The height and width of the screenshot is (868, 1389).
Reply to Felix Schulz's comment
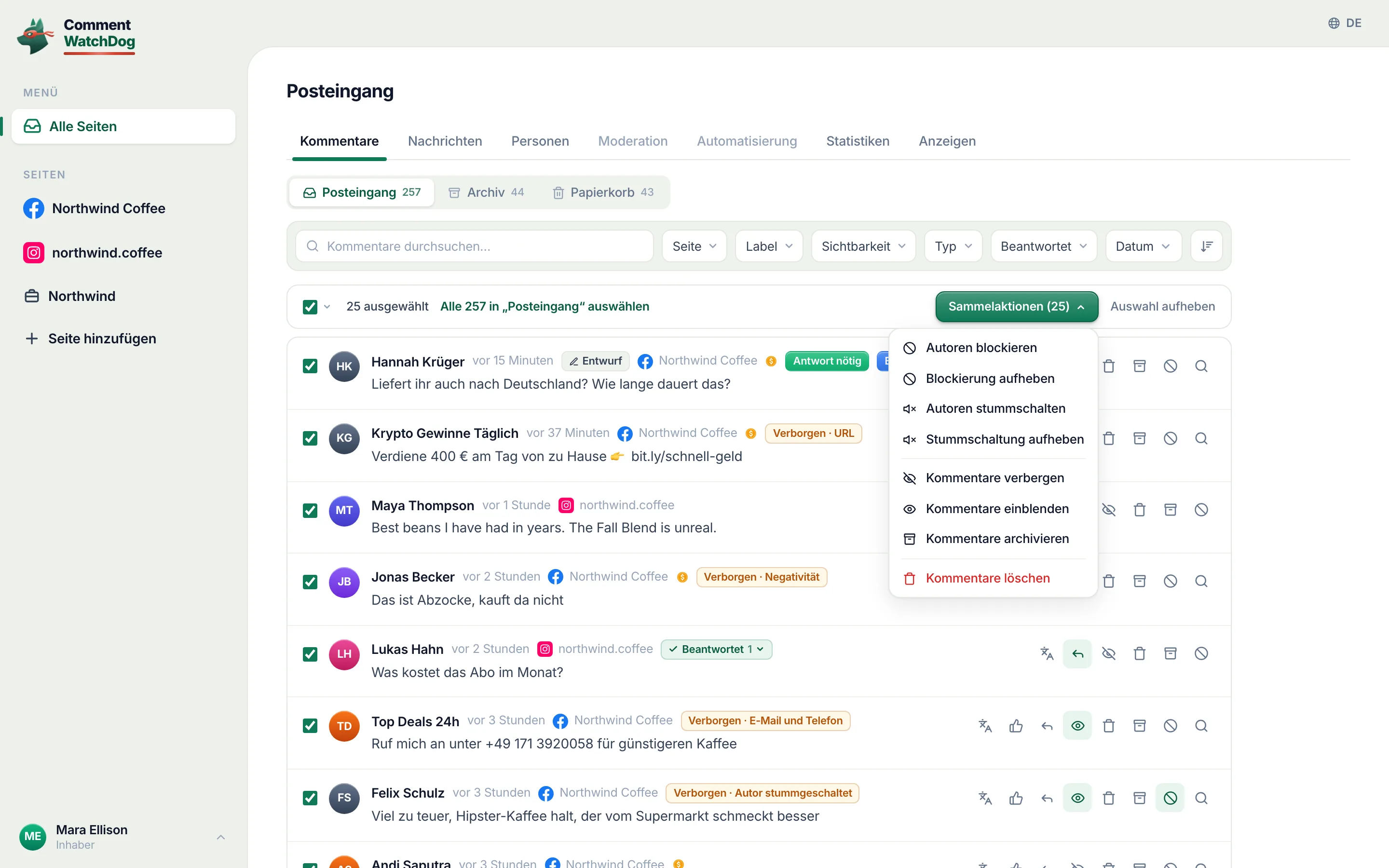click(1047, 798)
